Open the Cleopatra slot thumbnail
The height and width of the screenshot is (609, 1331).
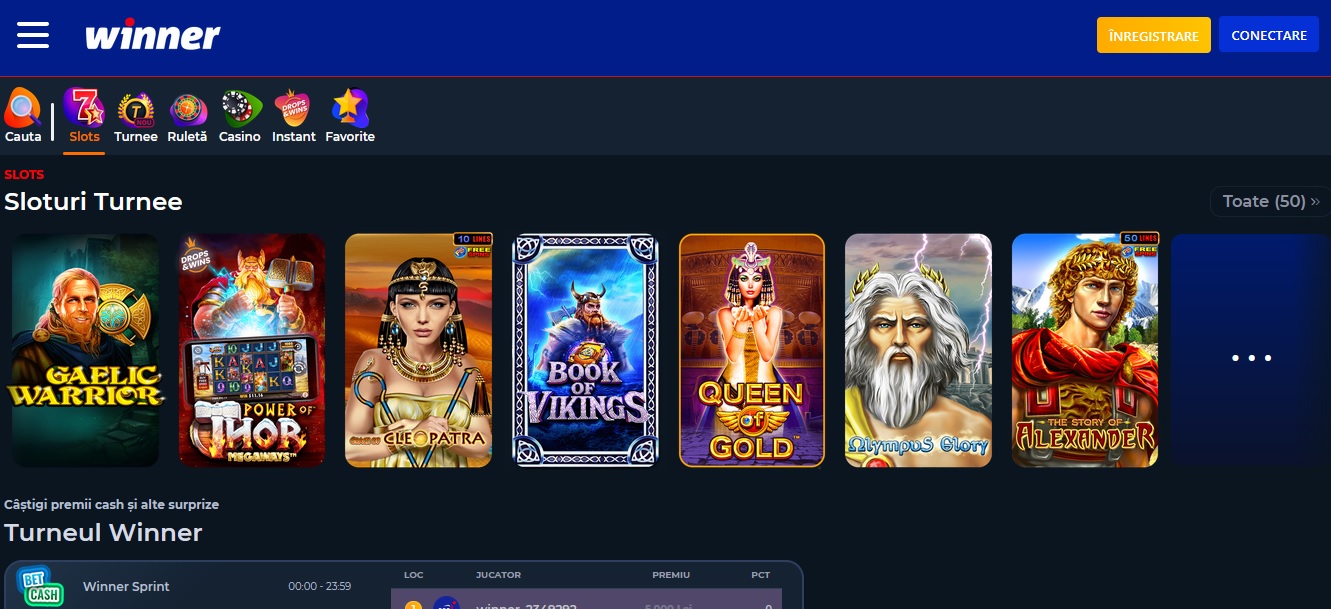(418, 351)
